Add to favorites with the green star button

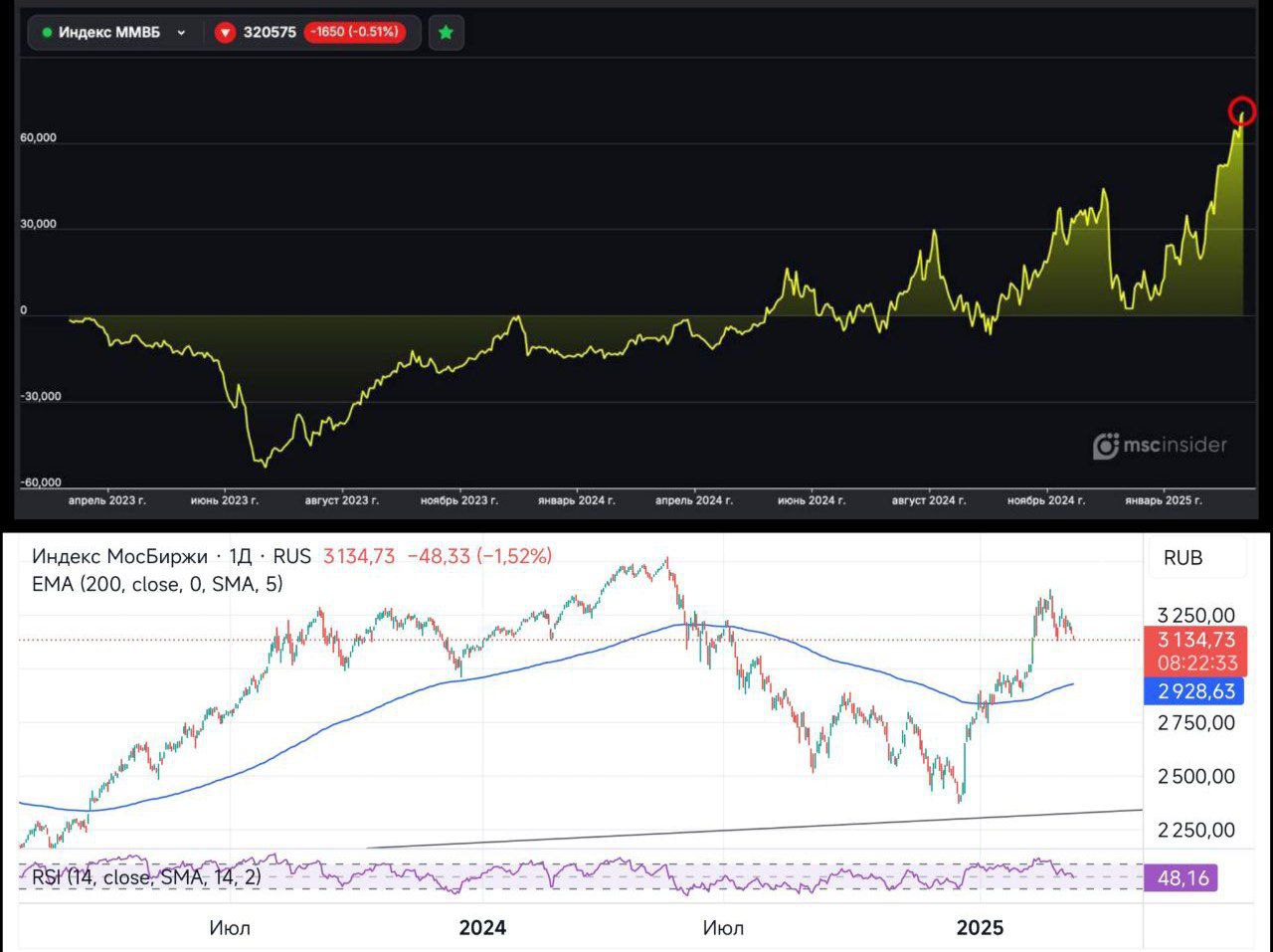click(446, 32)
